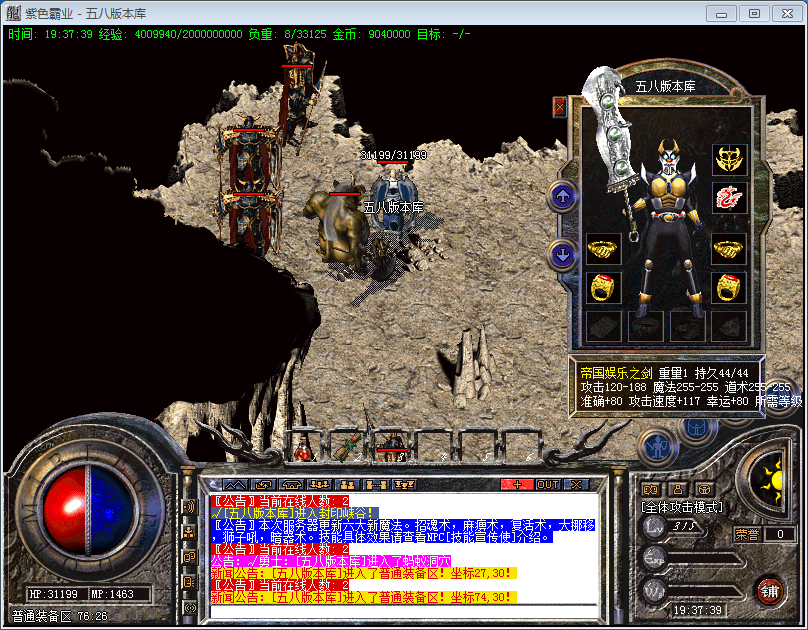Click the blue up arrow on character panel

563,196
